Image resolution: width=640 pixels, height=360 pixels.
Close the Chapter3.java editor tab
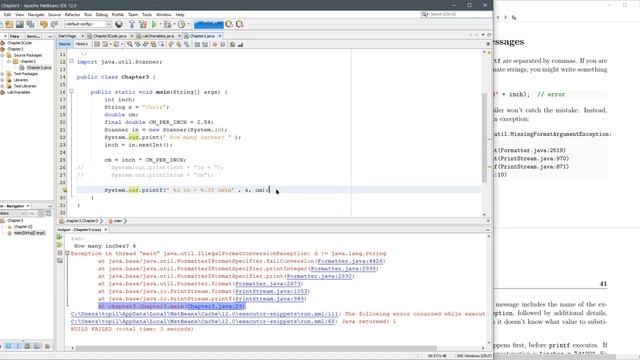220,36
